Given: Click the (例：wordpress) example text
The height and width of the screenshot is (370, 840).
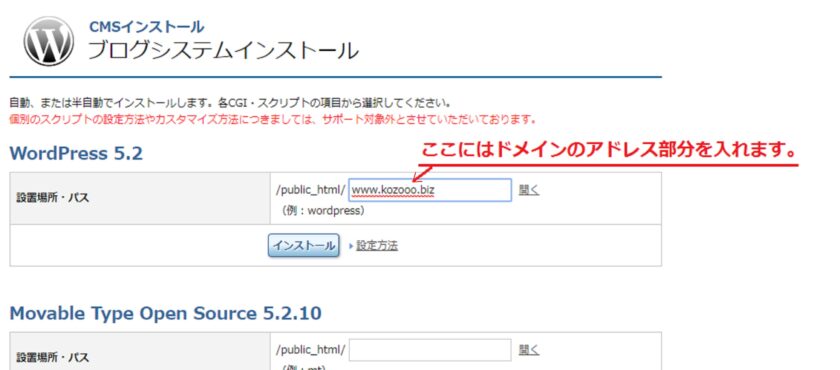Looking at the screenshot, I should [322, 211].
